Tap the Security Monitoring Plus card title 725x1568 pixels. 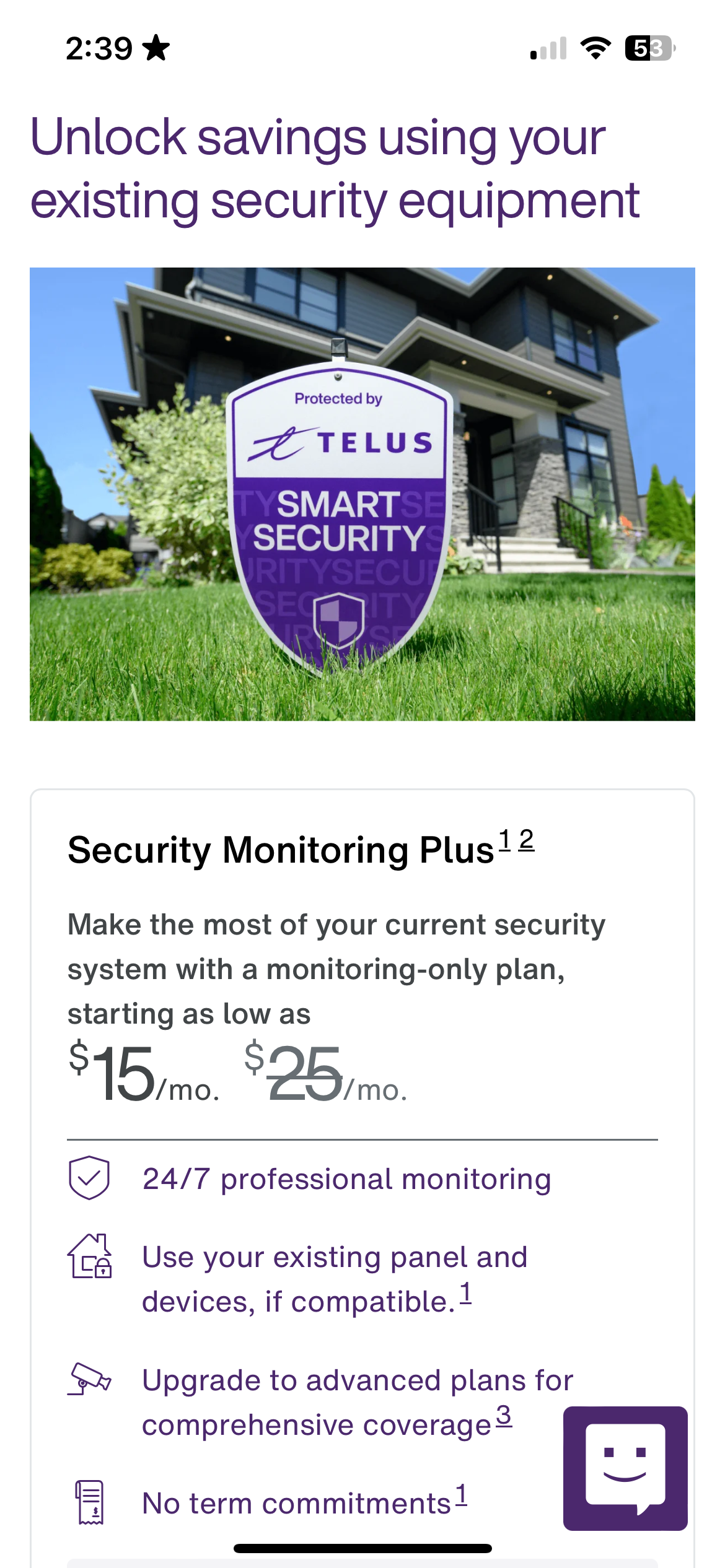[x=280, y=850]
